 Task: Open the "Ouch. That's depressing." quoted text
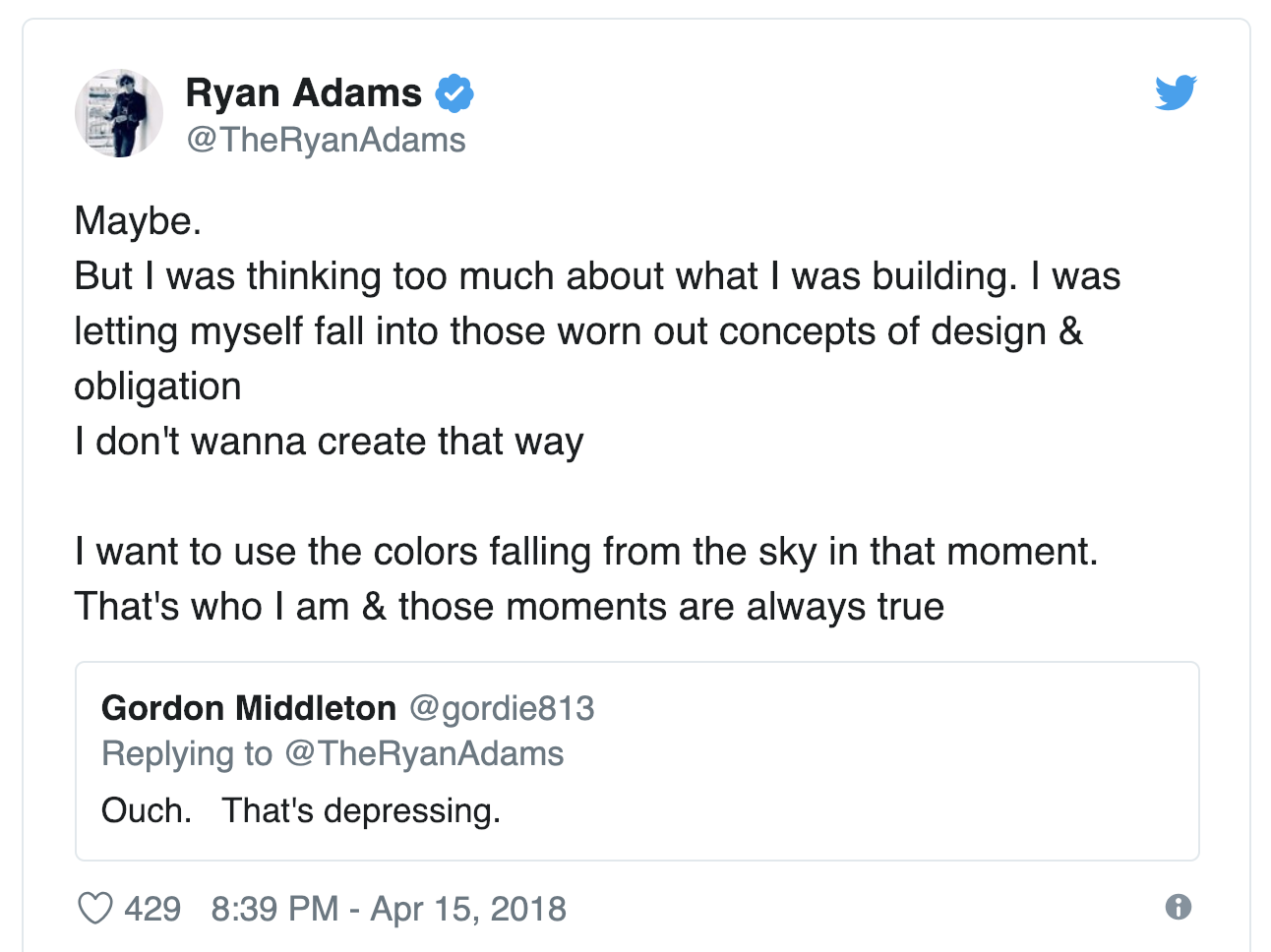[x=301, y=810]
